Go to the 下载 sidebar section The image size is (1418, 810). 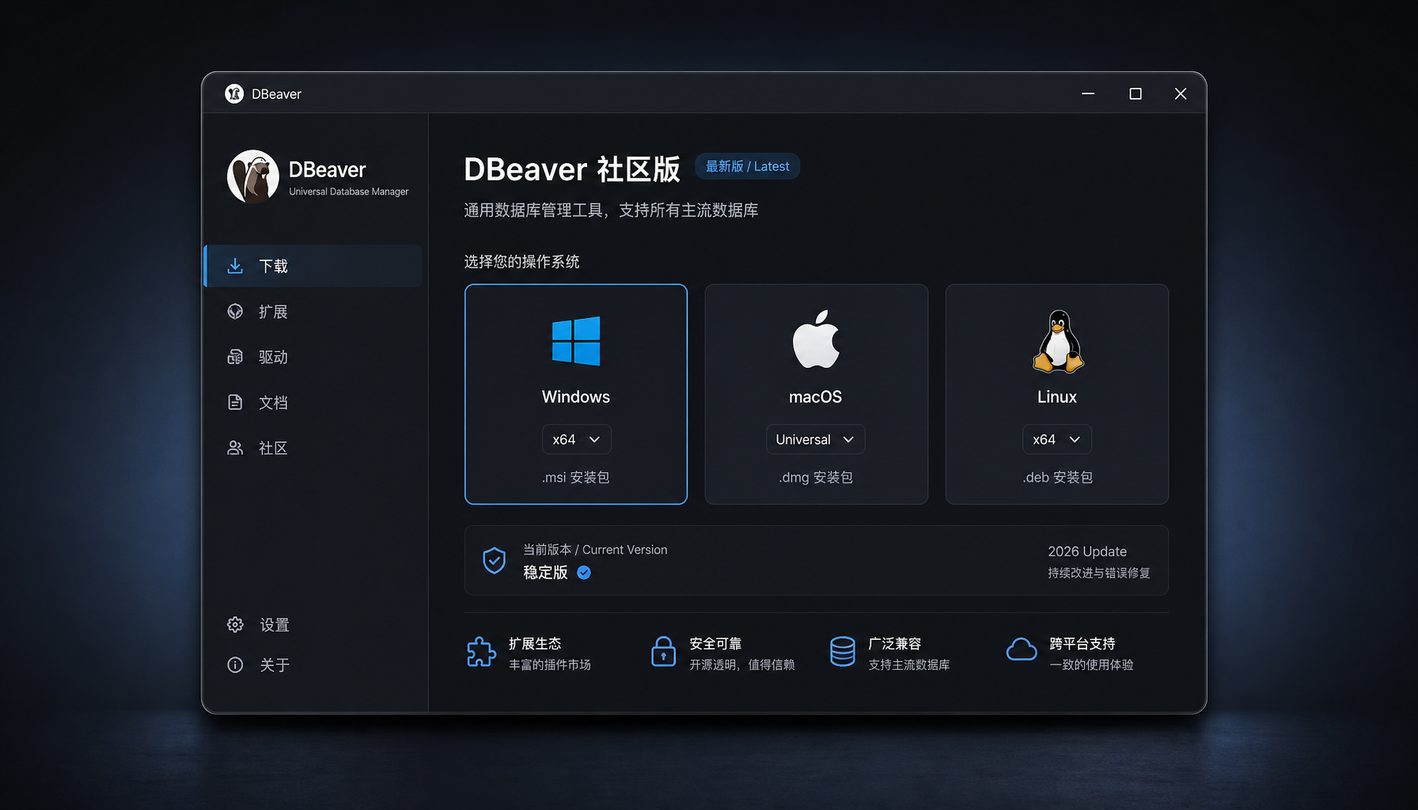313,266
